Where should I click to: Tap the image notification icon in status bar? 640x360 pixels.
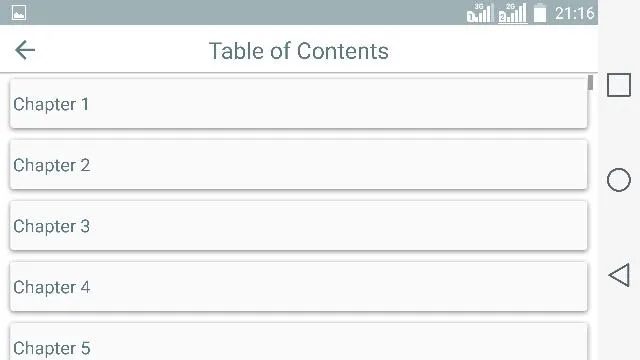pyautogui.click(x=19, y=13)
